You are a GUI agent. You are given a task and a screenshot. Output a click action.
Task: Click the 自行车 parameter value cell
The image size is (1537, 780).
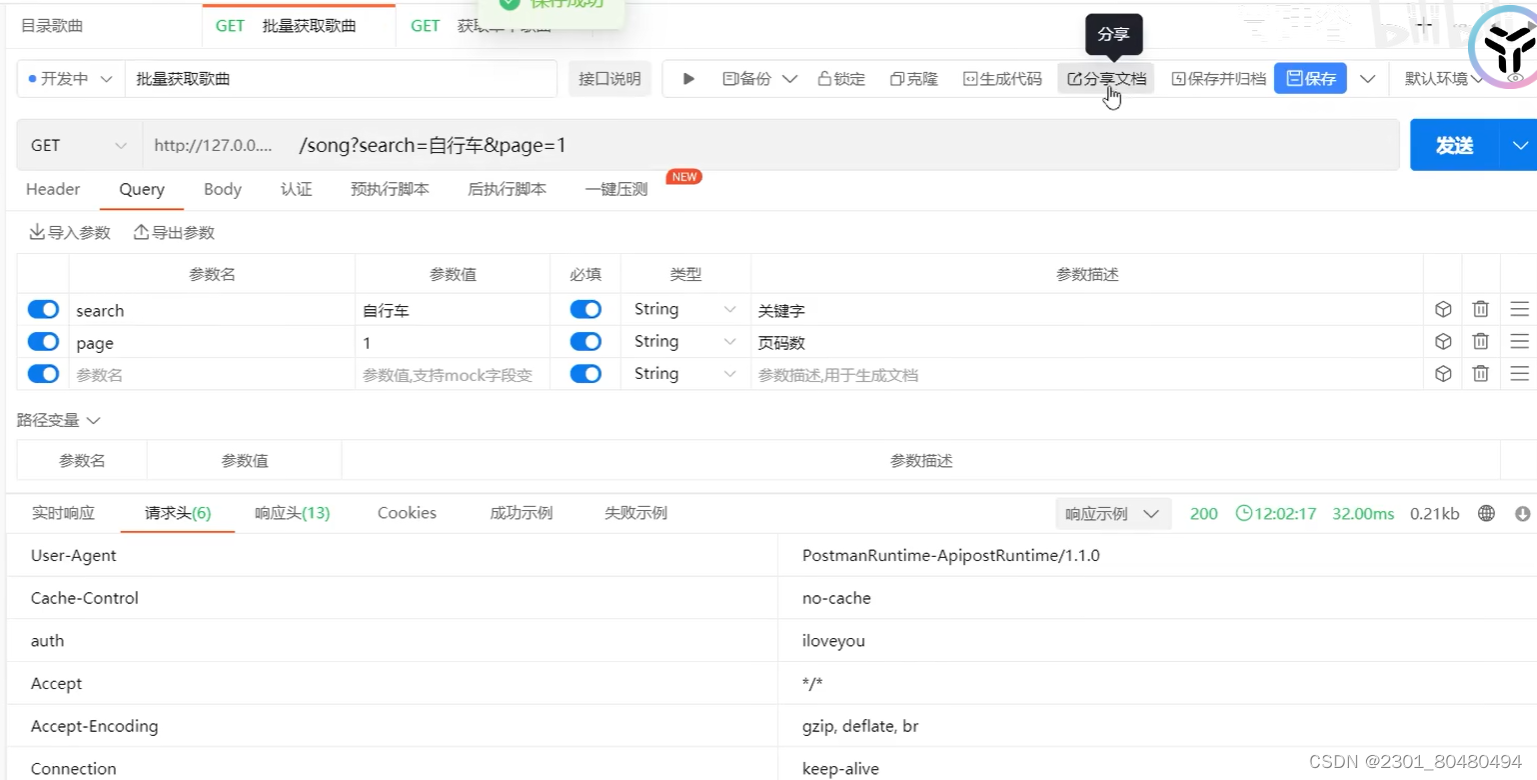(x=452, y=311)
